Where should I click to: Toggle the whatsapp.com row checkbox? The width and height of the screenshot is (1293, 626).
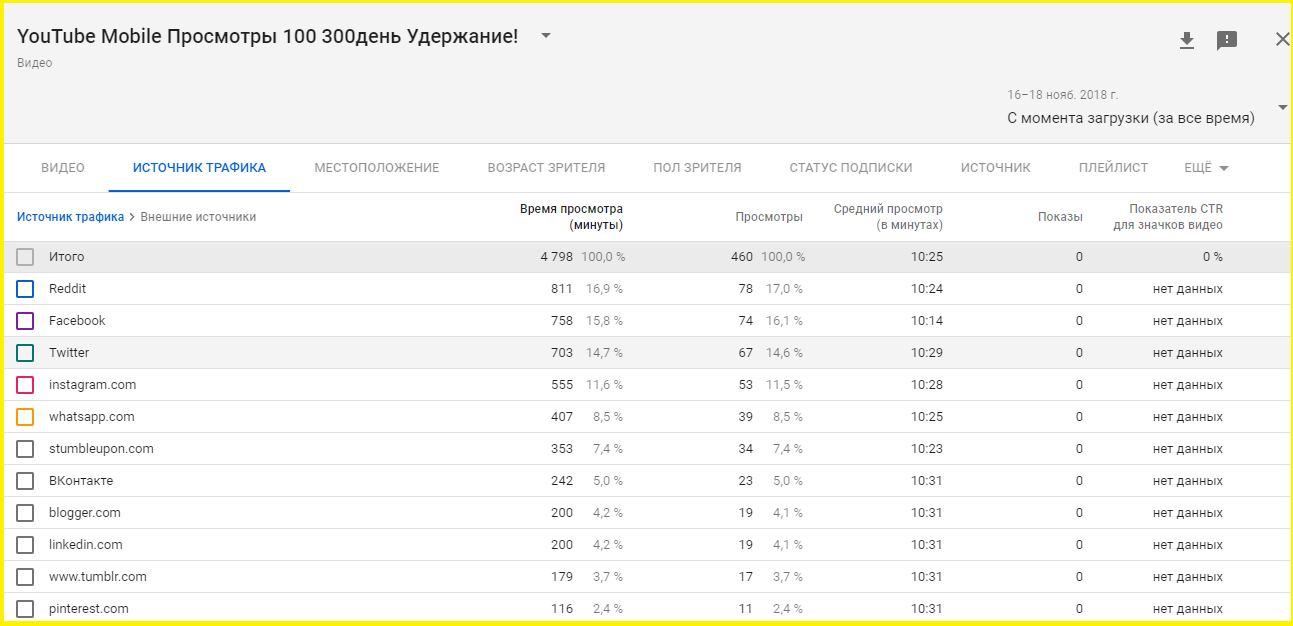click(25, 417)
